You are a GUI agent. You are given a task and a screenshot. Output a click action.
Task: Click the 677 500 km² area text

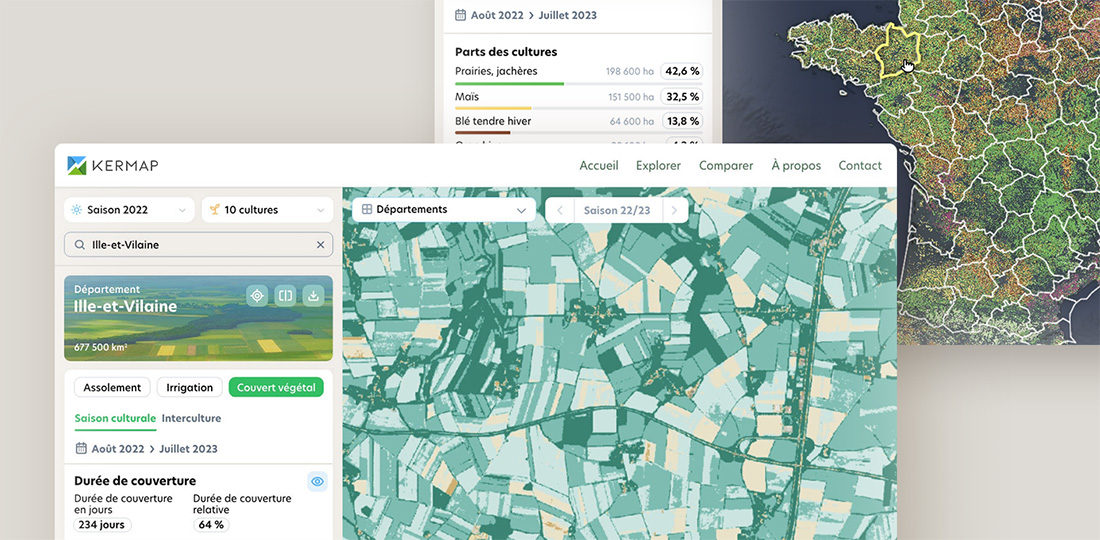tap(100, 347)
